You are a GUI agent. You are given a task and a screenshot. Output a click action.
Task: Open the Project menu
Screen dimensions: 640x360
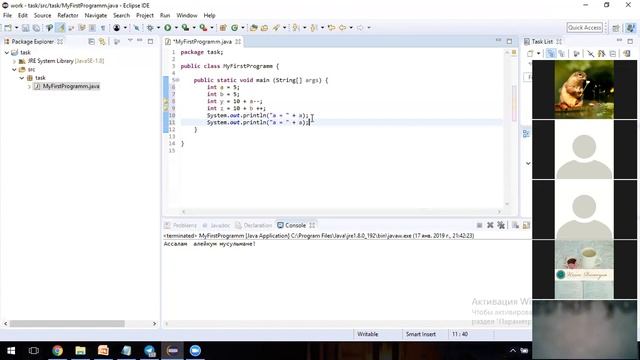pos(144,16)
